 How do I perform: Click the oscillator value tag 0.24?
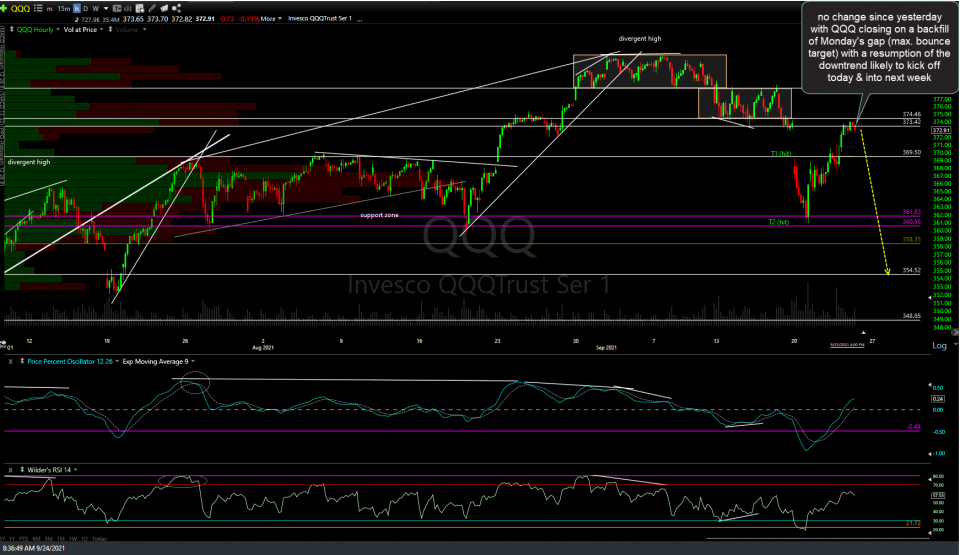tap(937, 399)
